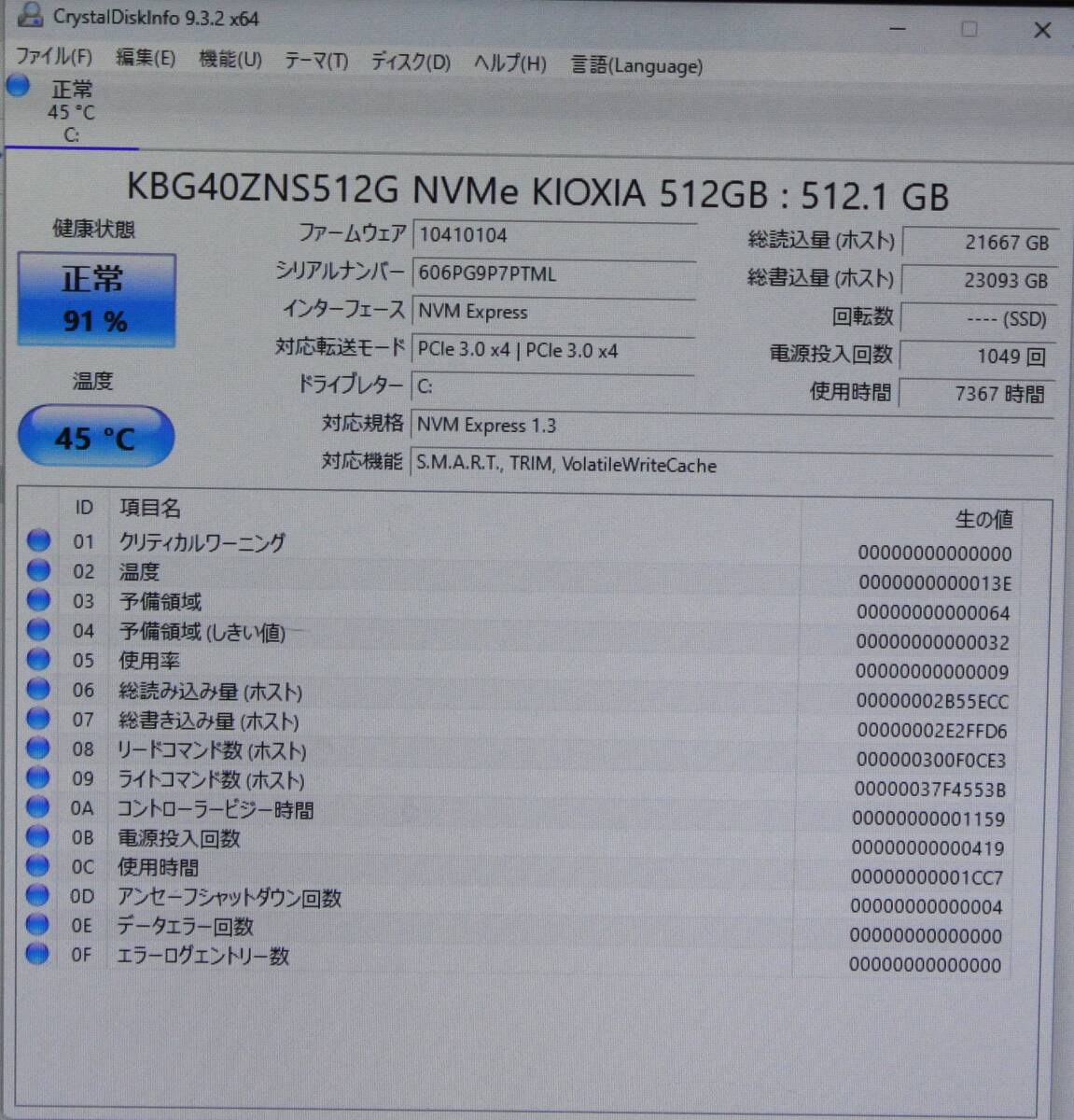
Task: Click the status orb beside ID 0F row
Action: 38,955
